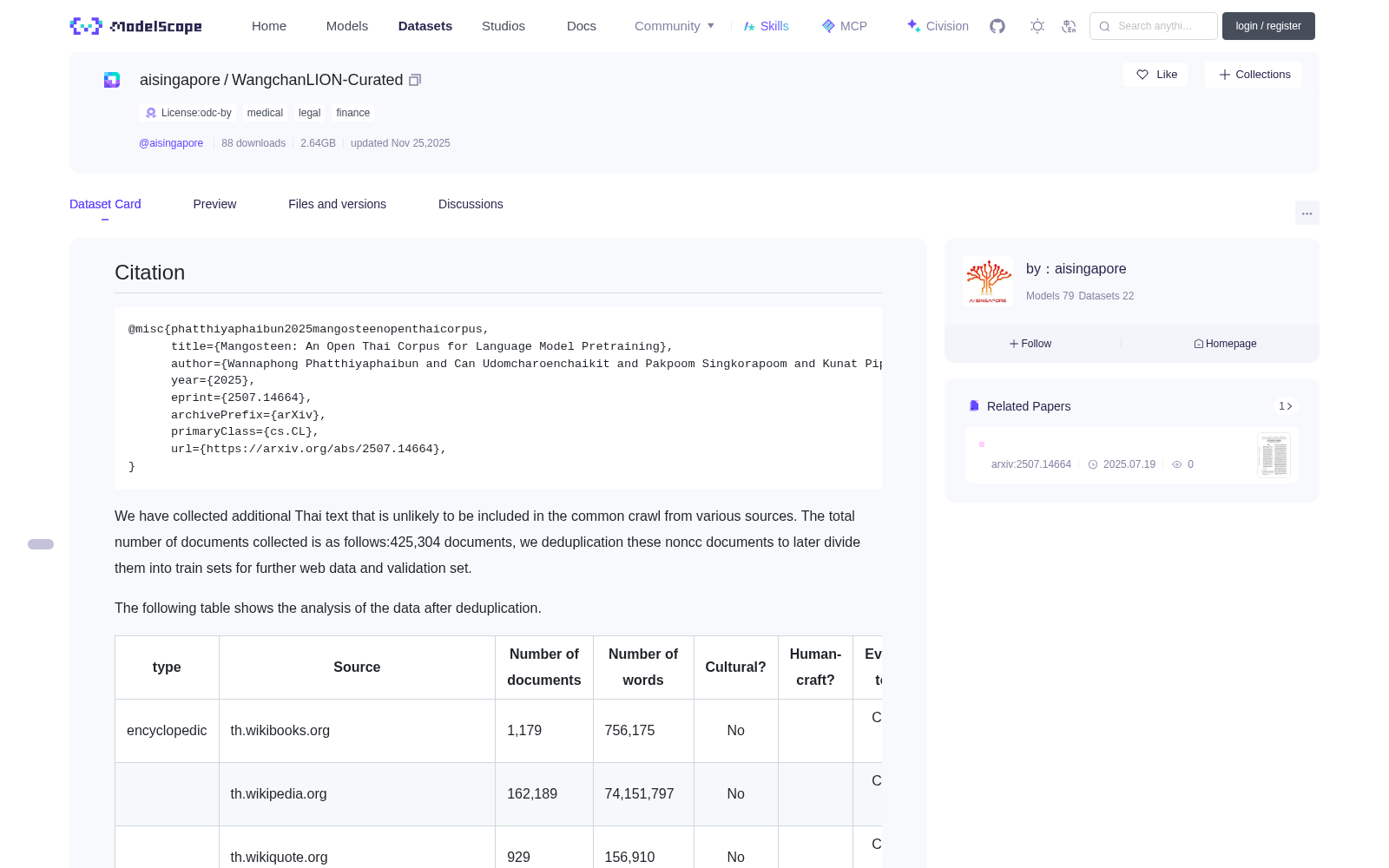Viewport: 1389px width, 868px height.
Task: Click the '1,179' documents cell
Action: click(544, 731)
